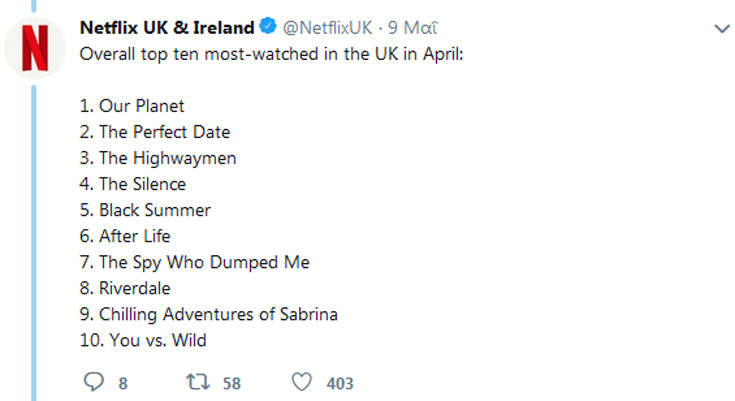Click the tweet's opening line about April
Image resolution: width=735 pixels, height=401 pixels.
coord(272,53)
